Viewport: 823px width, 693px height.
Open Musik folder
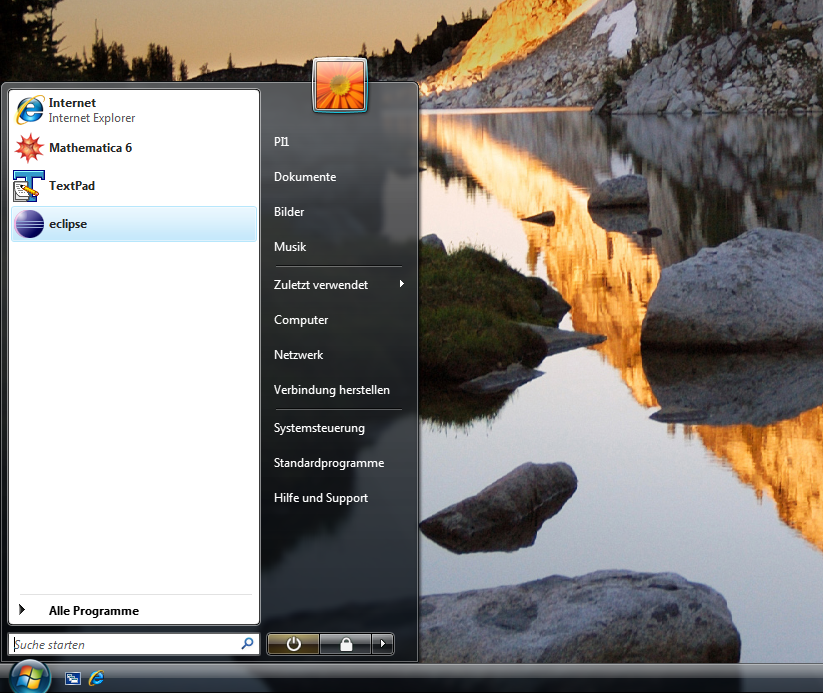pyautogui.click(x=290, y=247)
